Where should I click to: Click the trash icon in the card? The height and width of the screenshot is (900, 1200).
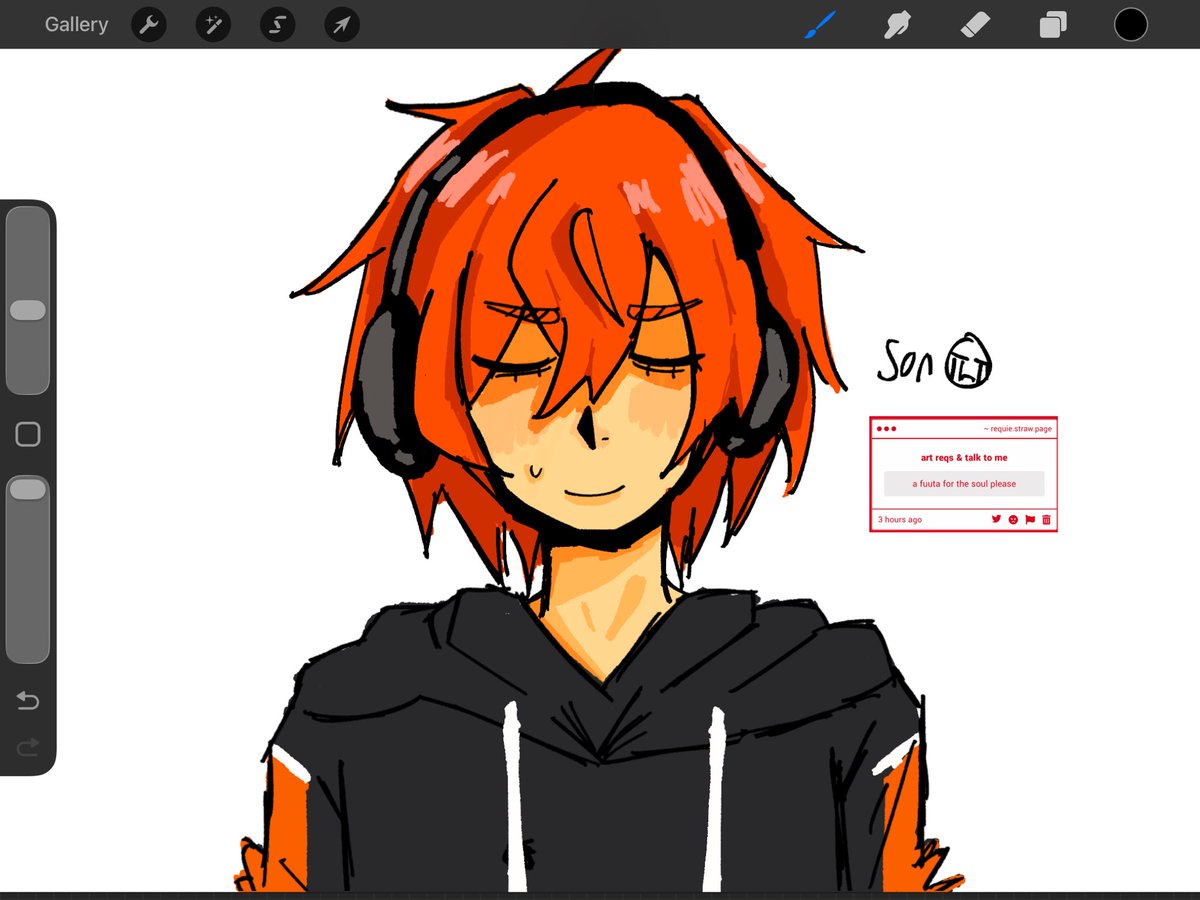(1046, 519)
